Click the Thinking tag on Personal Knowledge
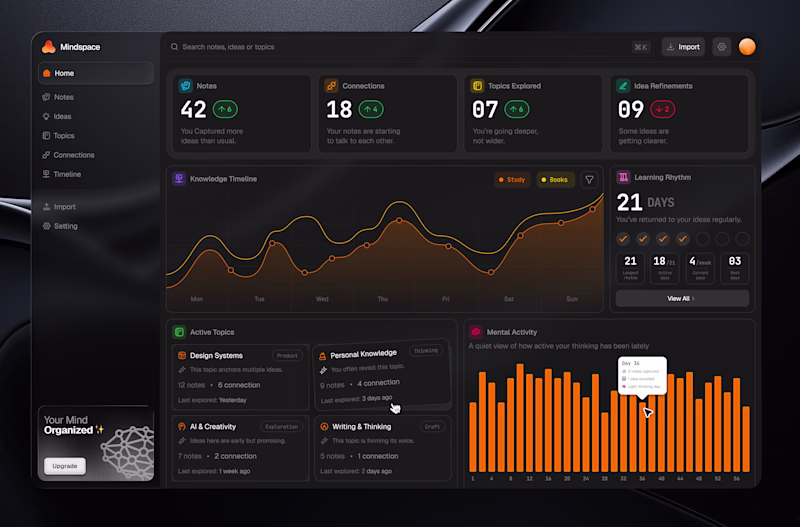The width and height of the screenshot is (800, 527). point(426,350)
